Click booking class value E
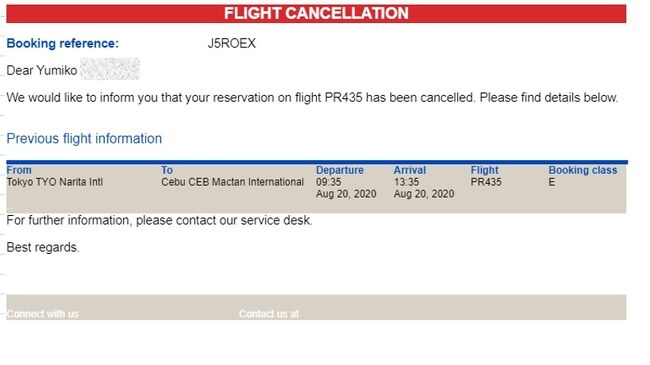Image resolution: width=650 pixels, height=365 pixels. coord(552,182)
